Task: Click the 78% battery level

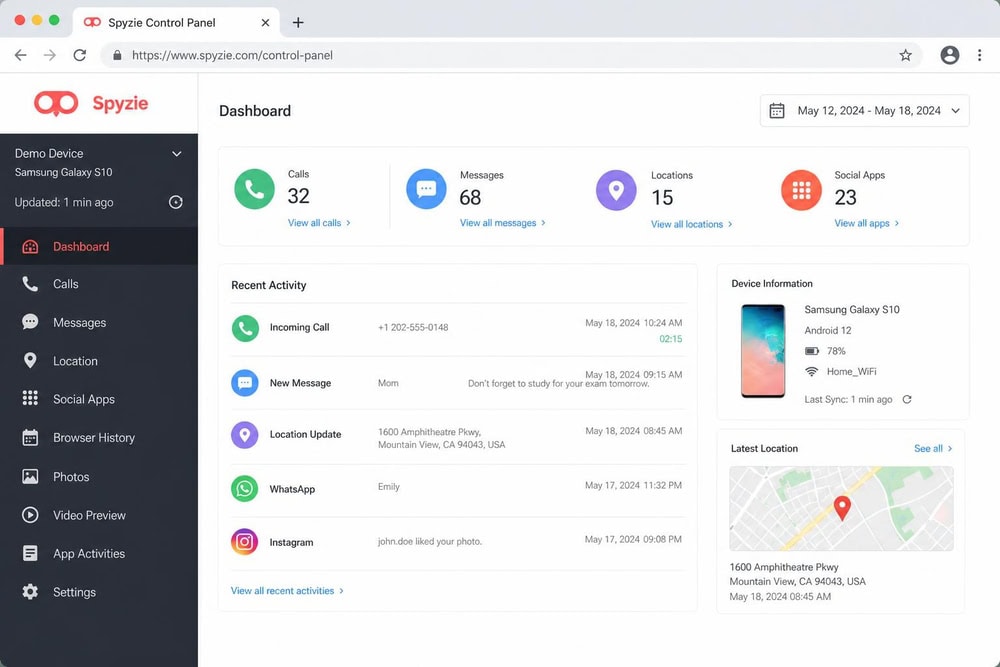Action: (x=836, y=351)
